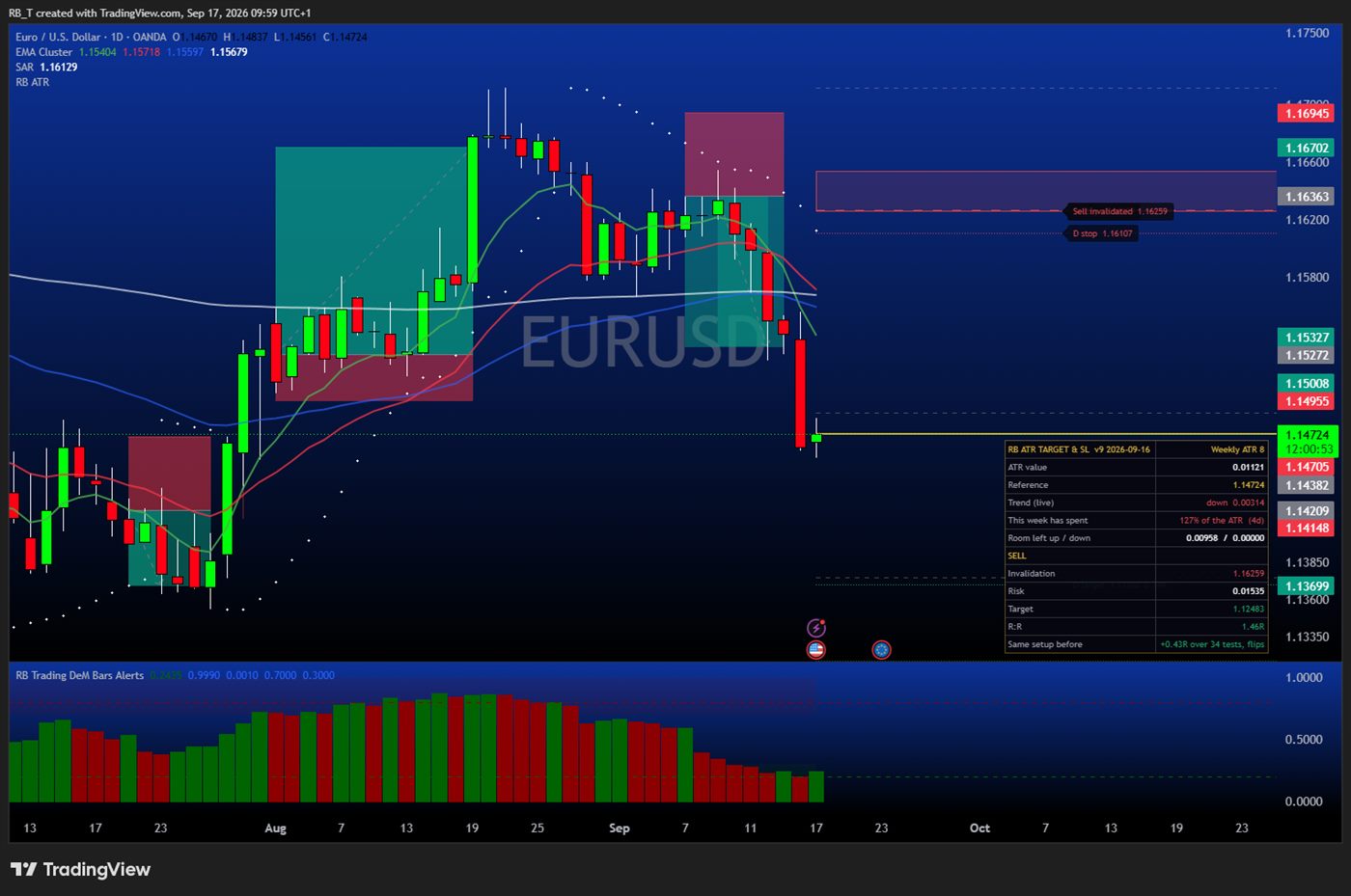Click the 1.14148 red price label
This screenshot has height=896, width=1351.
pos(1307,529)
